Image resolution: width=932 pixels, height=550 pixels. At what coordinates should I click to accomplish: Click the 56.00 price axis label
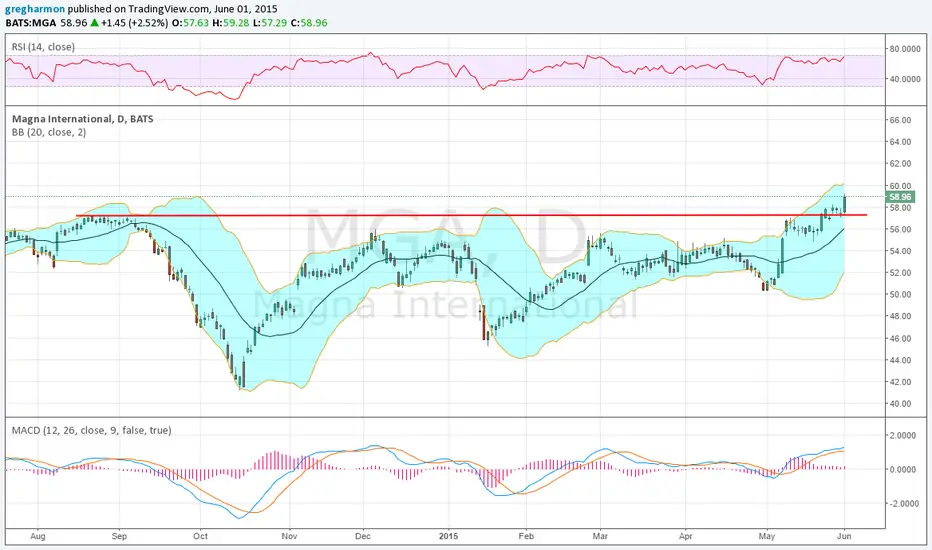point(900,230)
